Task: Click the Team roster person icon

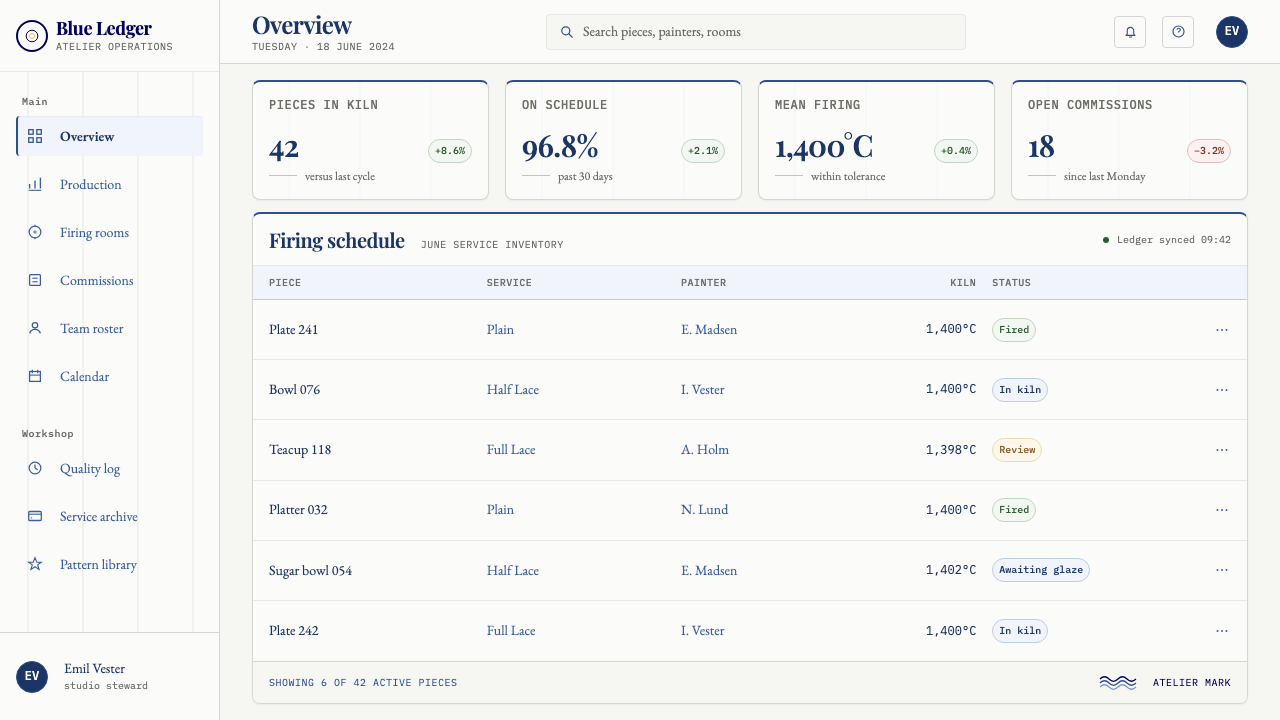Action: (35, 328)
